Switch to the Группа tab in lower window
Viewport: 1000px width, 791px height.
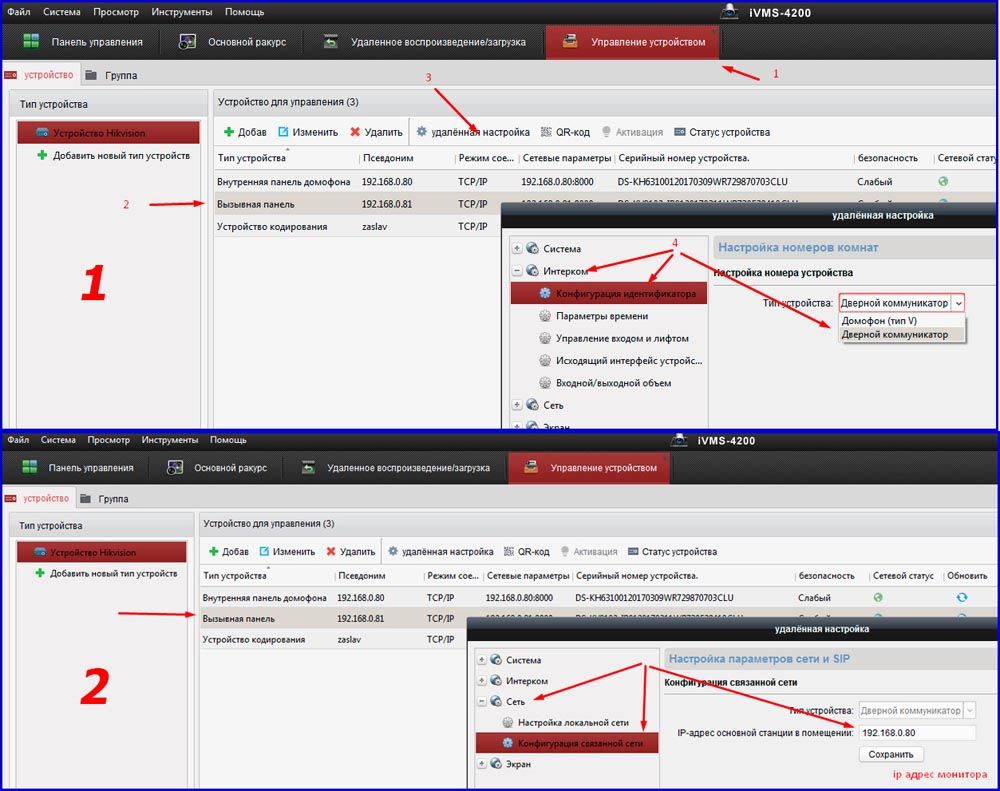pos(107,498)
